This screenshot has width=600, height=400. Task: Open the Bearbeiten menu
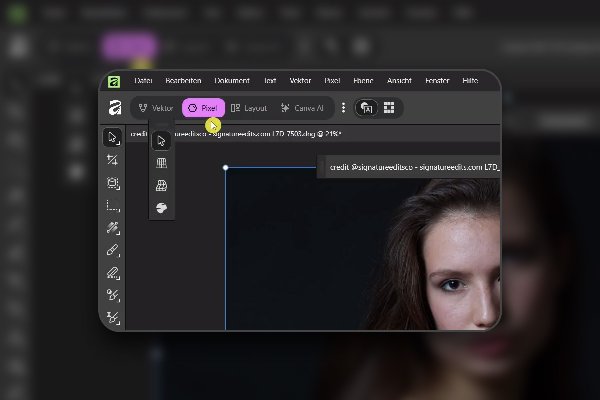click(183, 80)
